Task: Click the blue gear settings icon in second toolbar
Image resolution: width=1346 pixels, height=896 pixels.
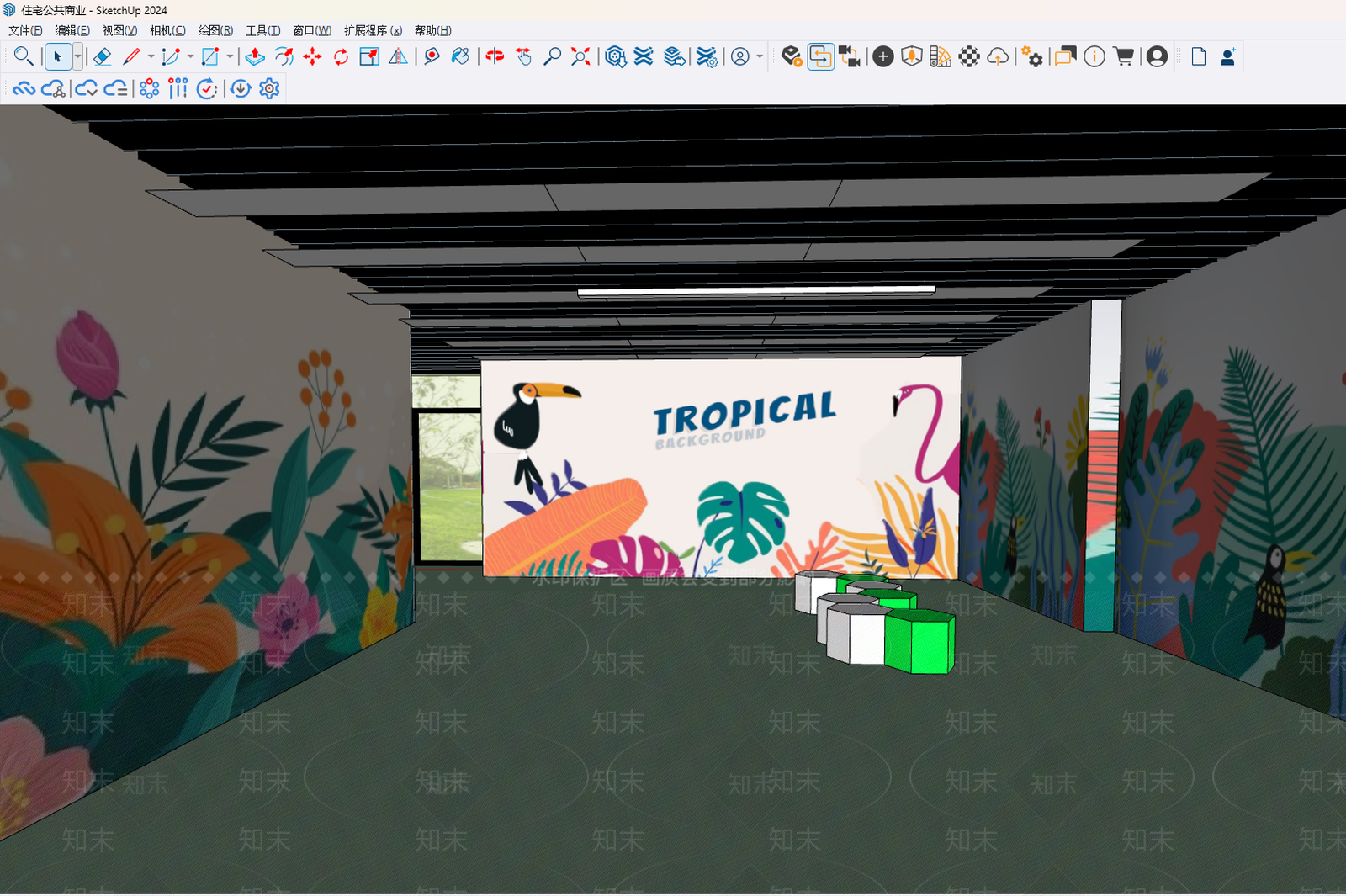Action: tap(269, 88)
